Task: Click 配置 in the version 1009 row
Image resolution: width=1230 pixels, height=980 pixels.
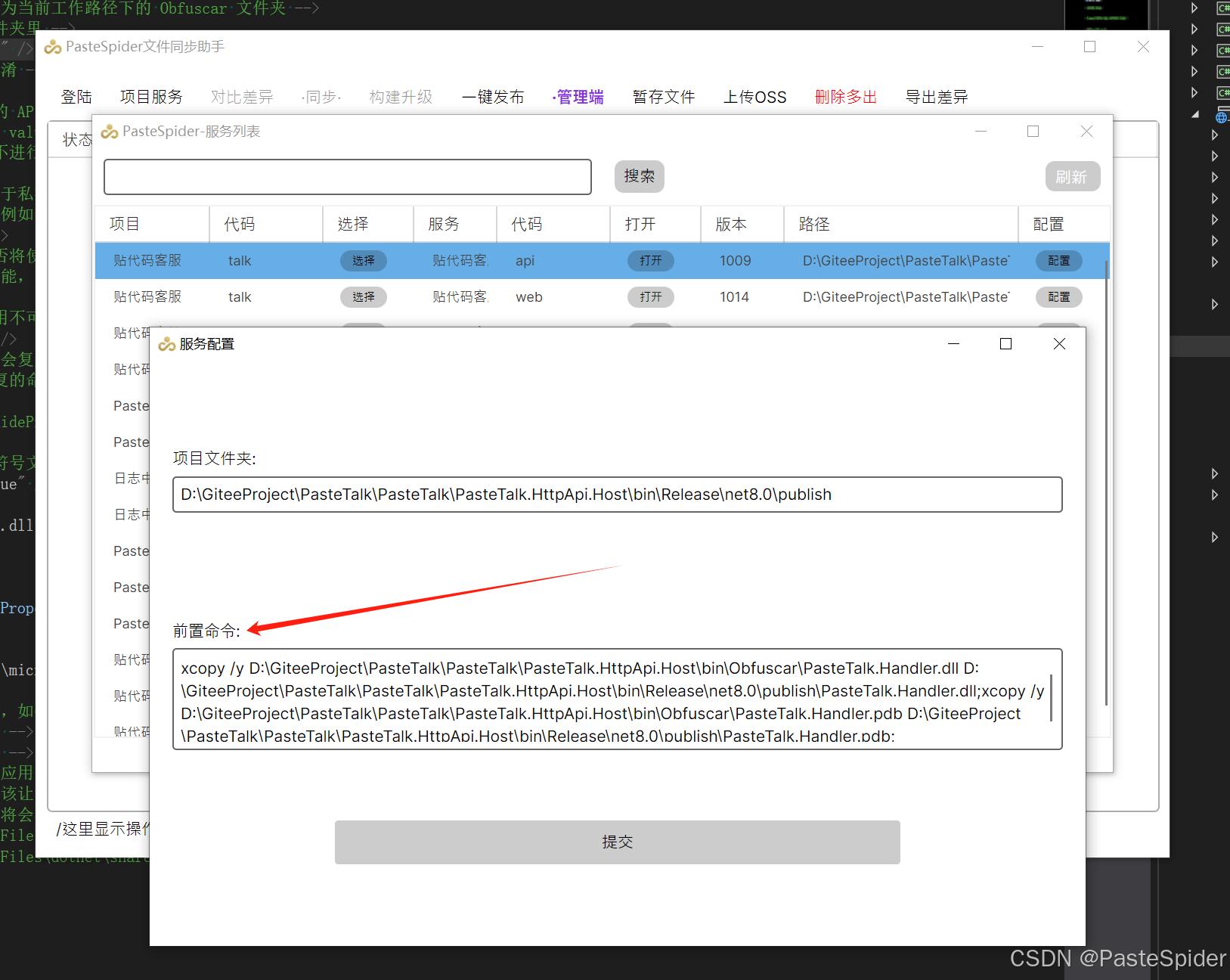Action: [1059, 261]
